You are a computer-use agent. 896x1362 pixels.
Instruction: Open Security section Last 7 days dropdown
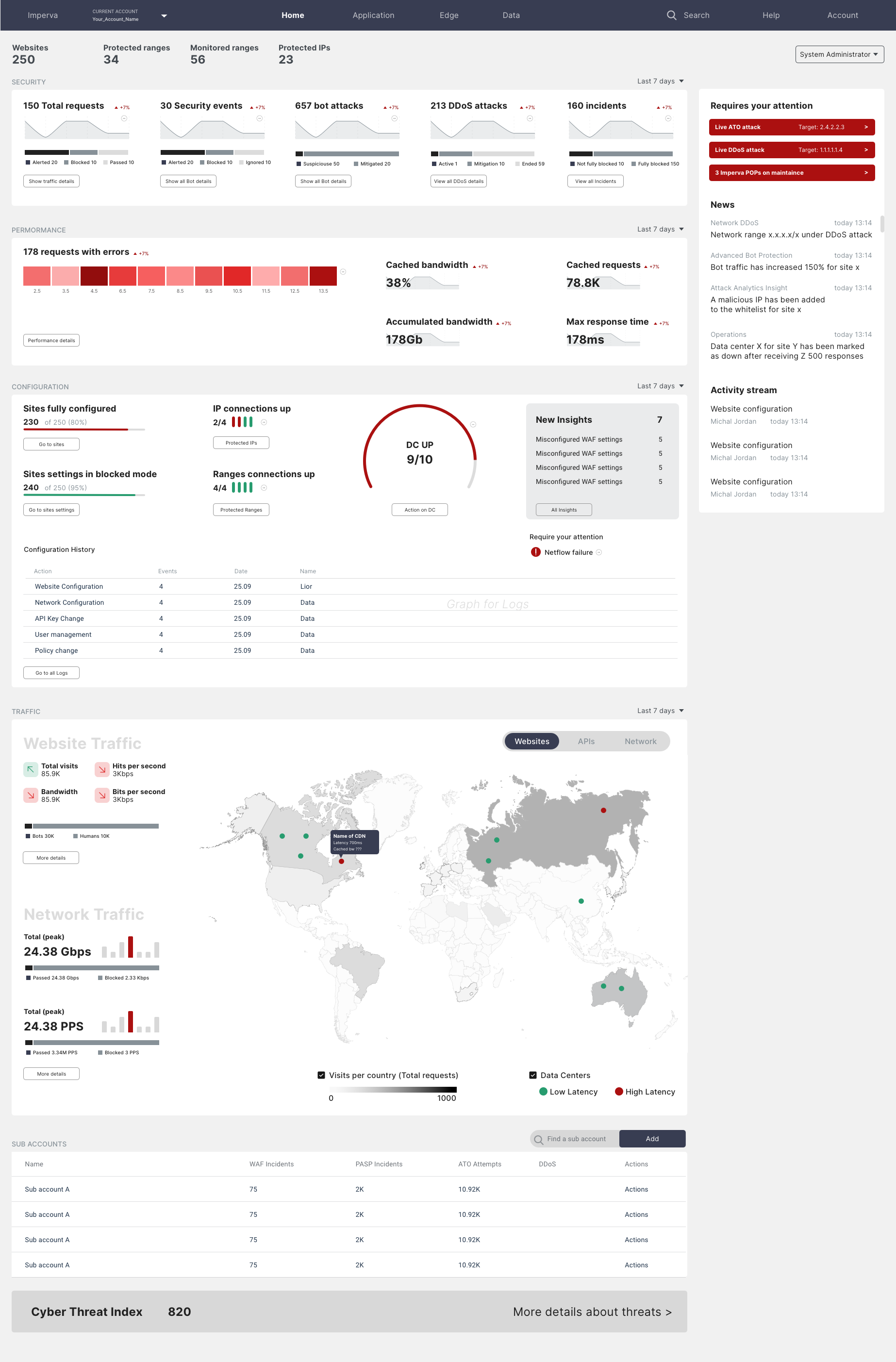pos(660,81)
